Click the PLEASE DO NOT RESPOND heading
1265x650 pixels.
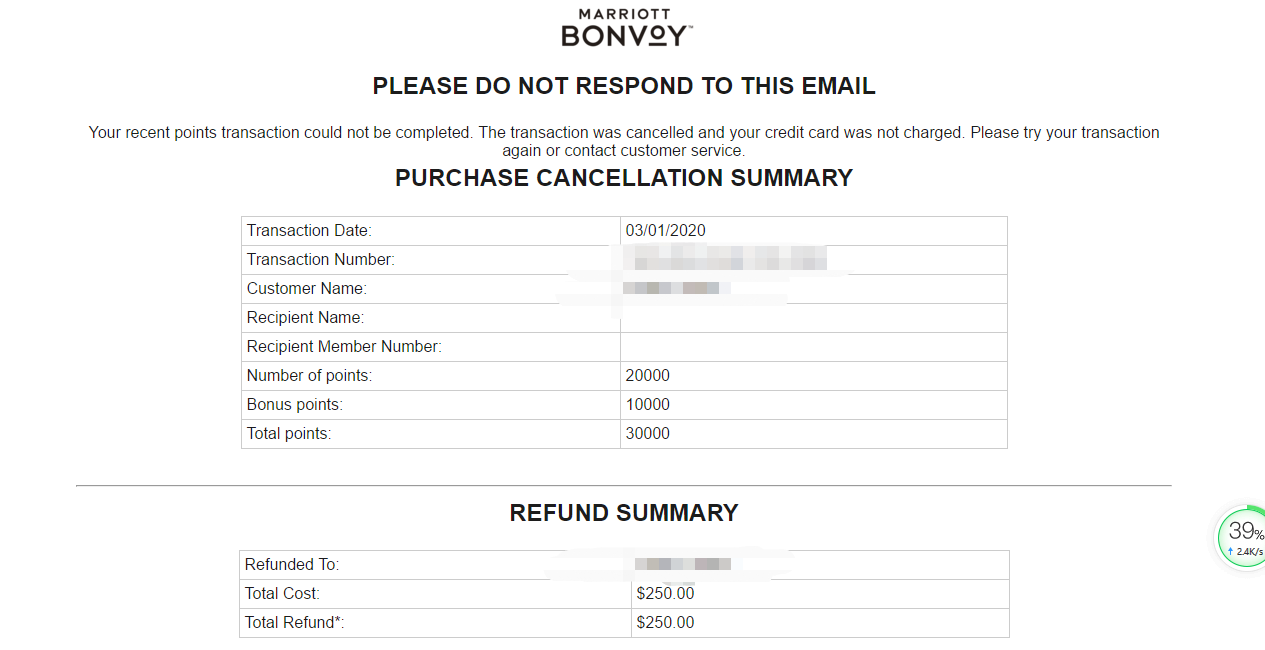click(x=624, y=86)
